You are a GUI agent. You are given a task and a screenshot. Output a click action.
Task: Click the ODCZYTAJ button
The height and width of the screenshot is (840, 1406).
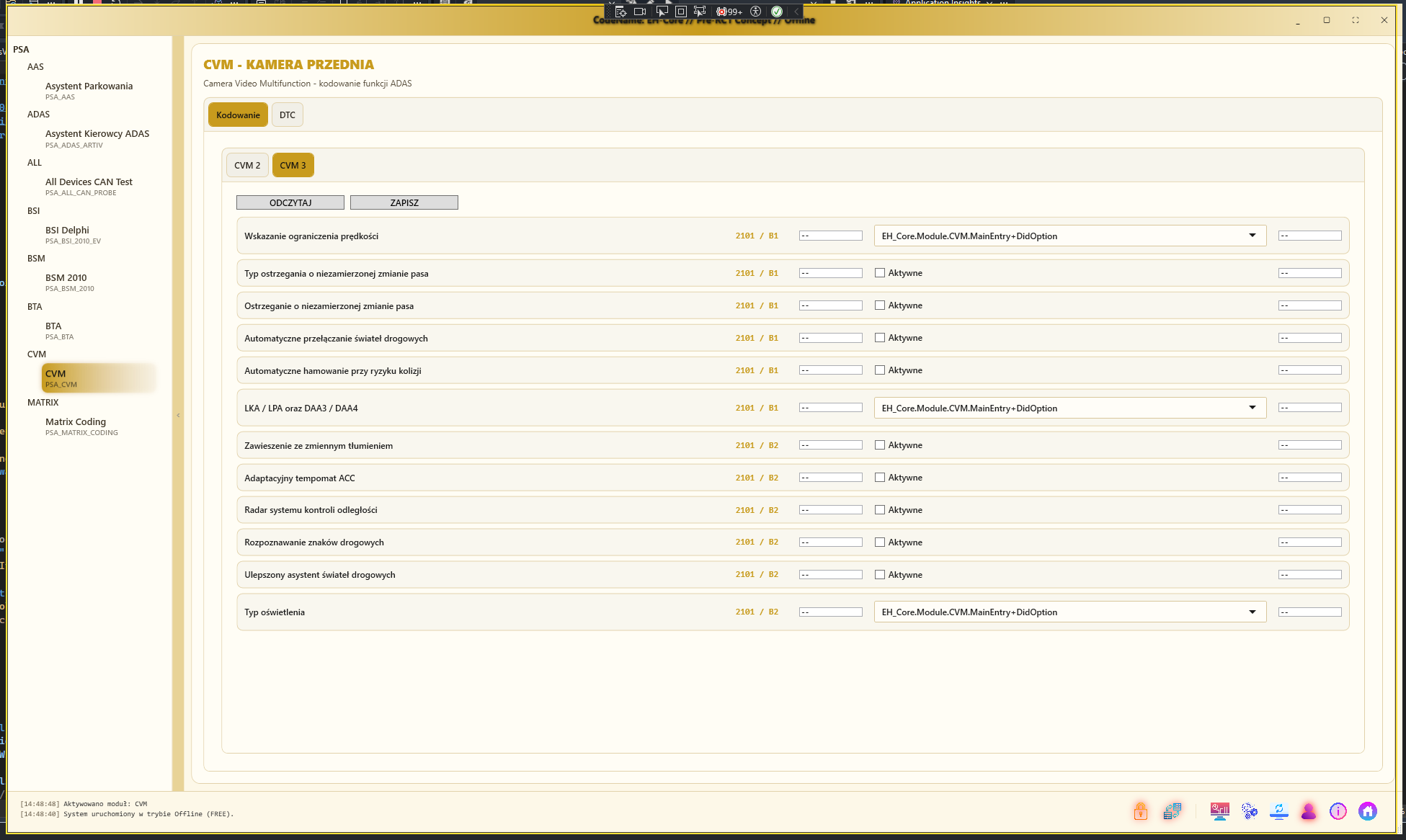pyautogui.click(x=290, y=202)
